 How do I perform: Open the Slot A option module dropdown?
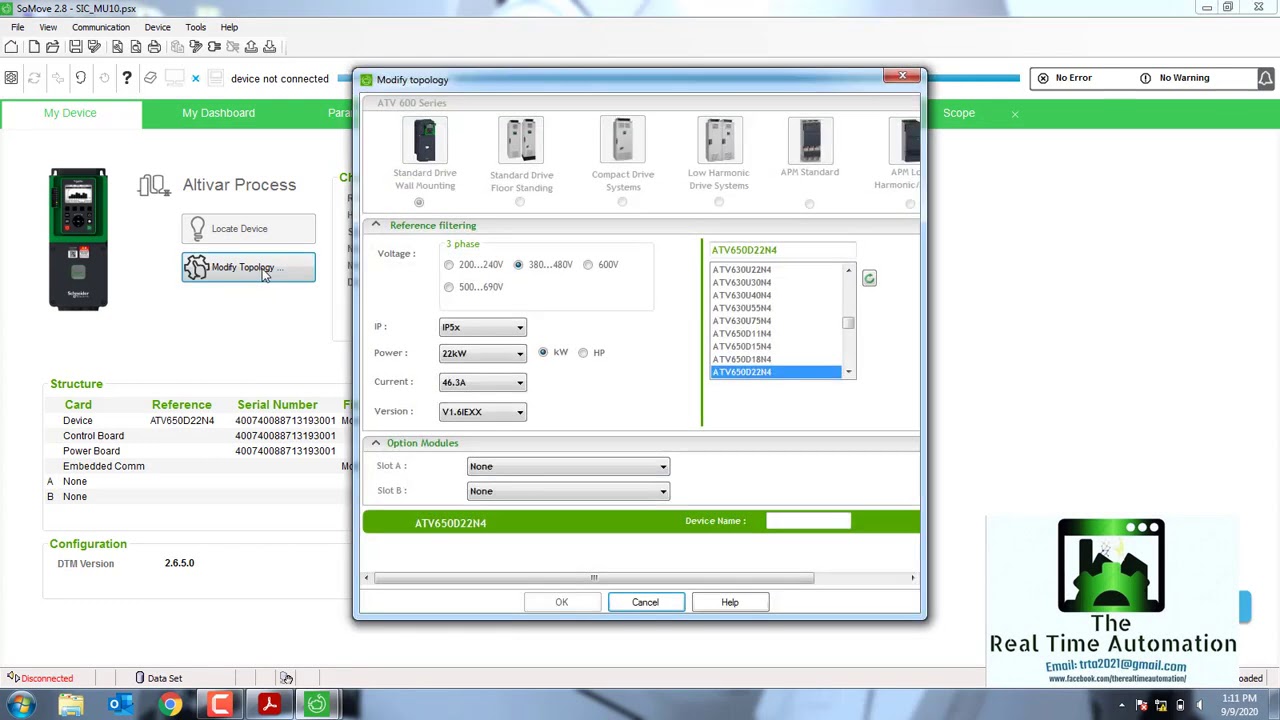coord(568,466)
